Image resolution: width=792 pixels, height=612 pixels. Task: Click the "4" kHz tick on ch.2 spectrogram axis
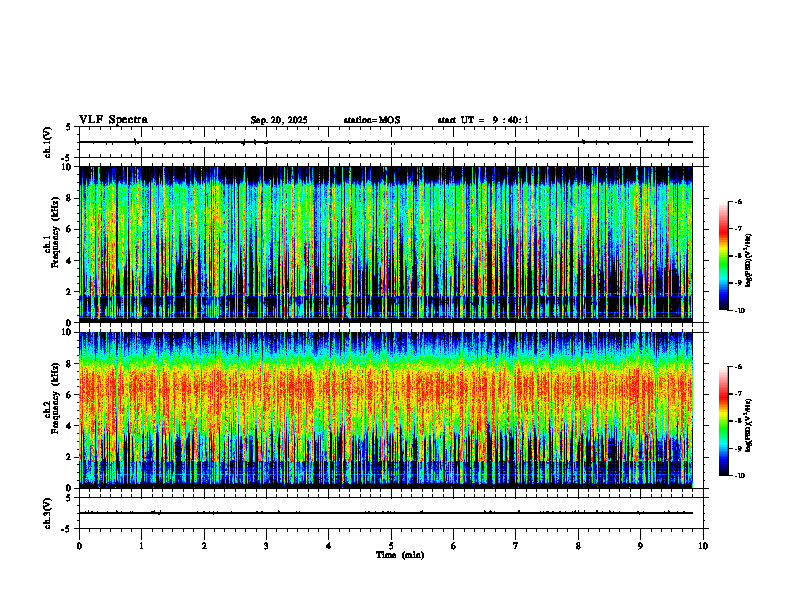pyautogui.click(x=71, y=426)
